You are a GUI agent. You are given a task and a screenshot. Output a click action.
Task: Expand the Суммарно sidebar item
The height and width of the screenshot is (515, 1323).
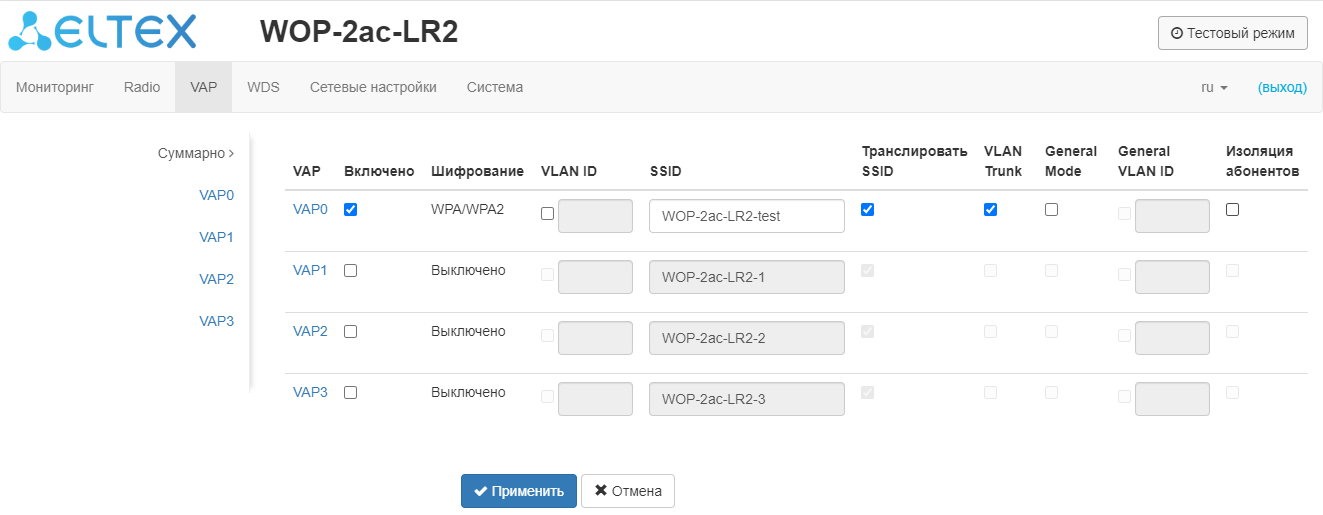196,154
